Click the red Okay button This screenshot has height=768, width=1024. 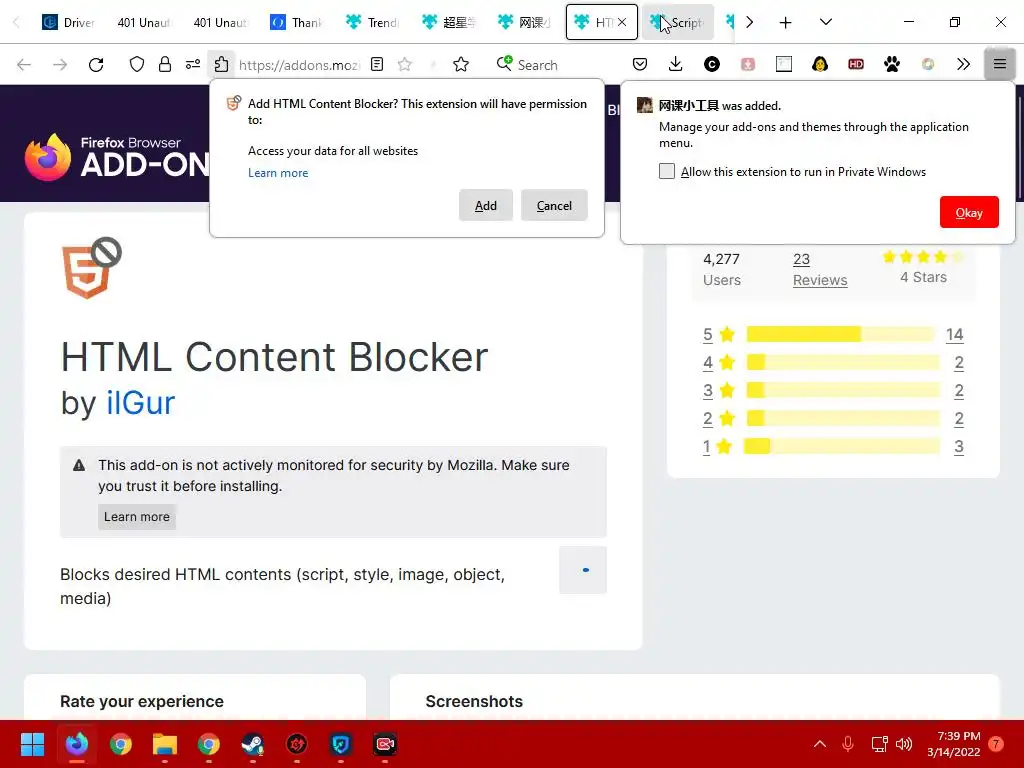point(969,212)
